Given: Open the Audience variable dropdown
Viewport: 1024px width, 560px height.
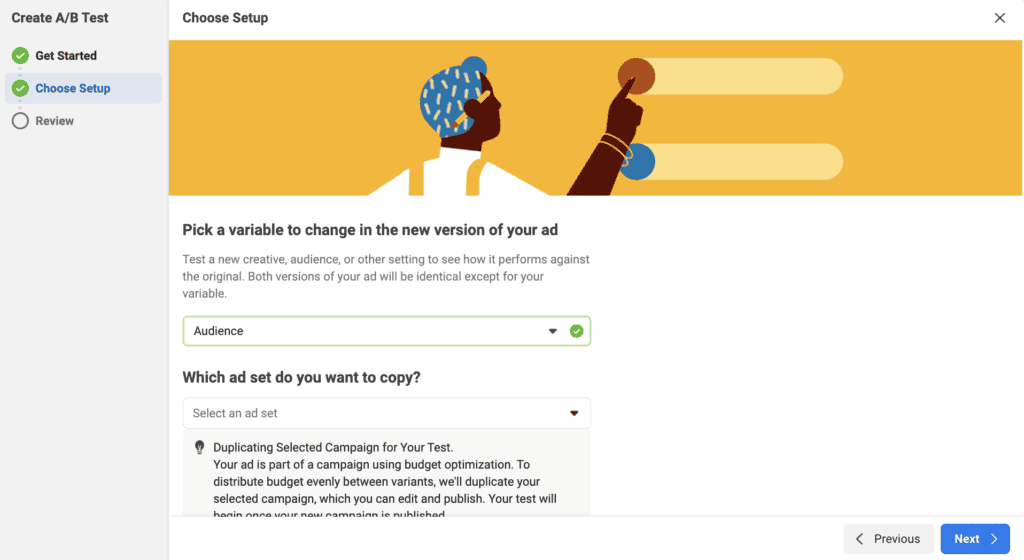Looking at the screenshot, I should pos(387,331).
